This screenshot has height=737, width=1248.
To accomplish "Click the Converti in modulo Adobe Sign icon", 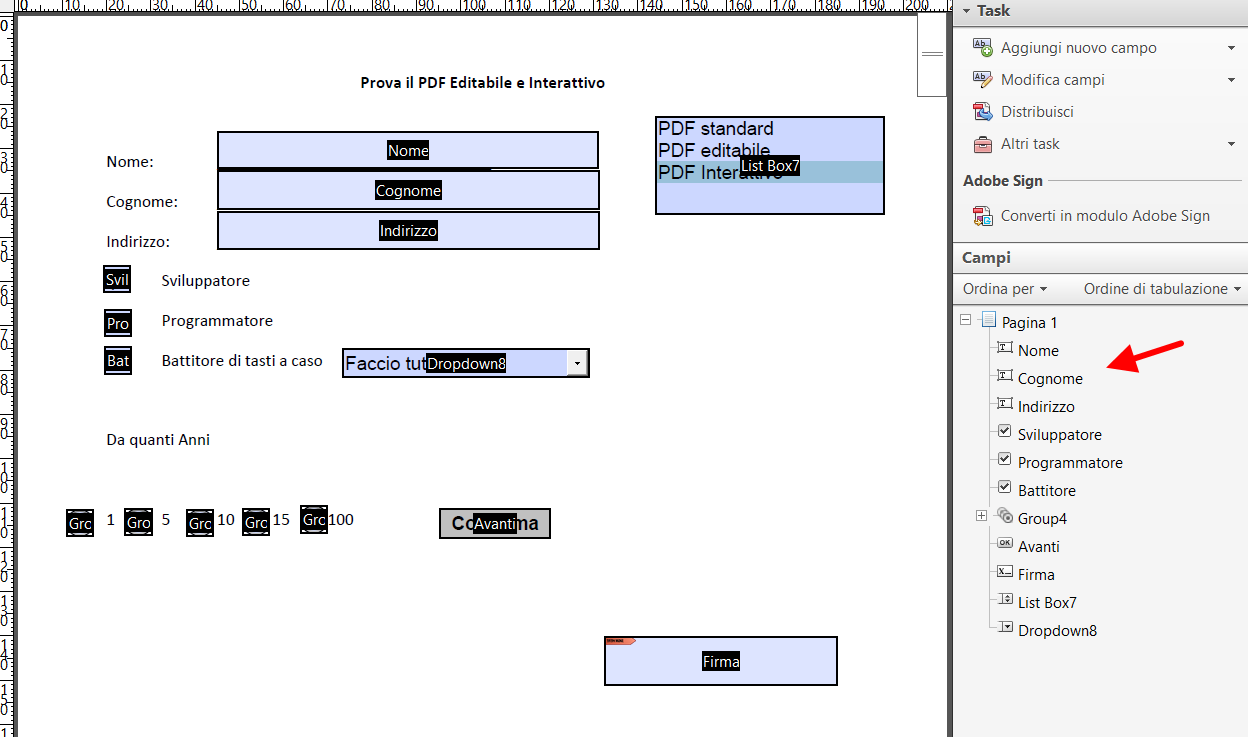I will coord(982,216).
